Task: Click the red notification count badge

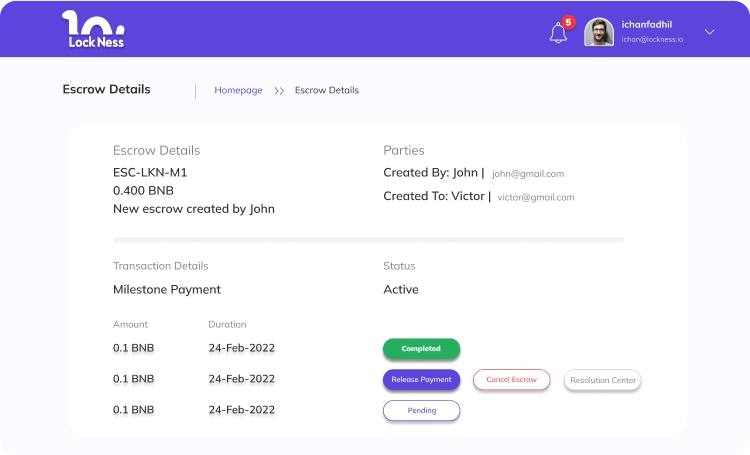Action: click(569, 22)
